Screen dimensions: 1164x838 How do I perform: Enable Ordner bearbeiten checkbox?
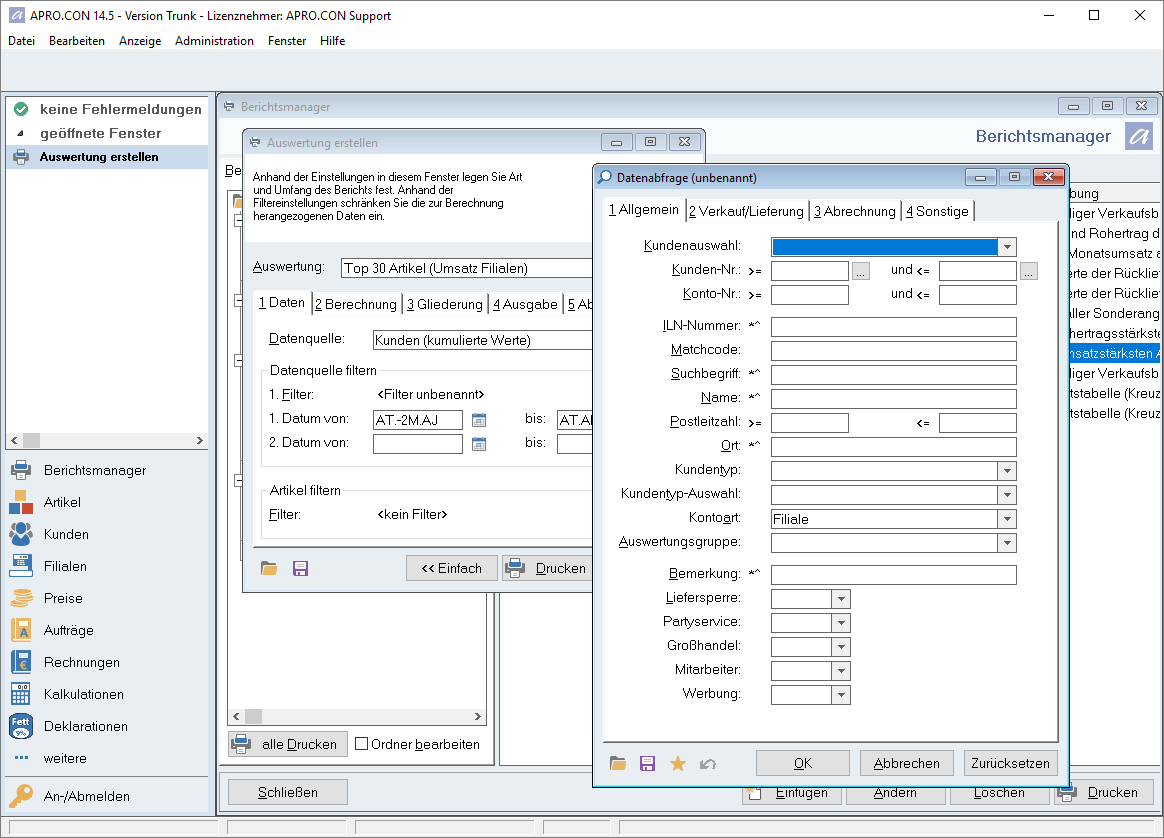[x=362, y=744]
